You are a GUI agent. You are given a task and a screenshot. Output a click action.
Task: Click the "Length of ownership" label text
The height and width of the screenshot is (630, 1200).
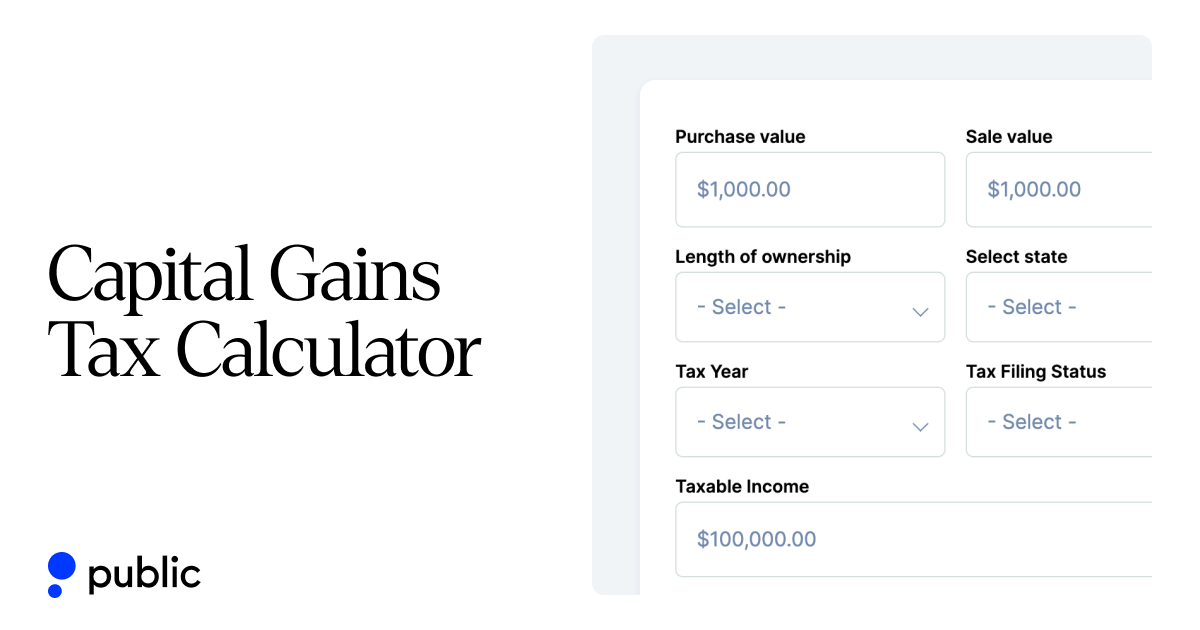click(x=763, y=257)
